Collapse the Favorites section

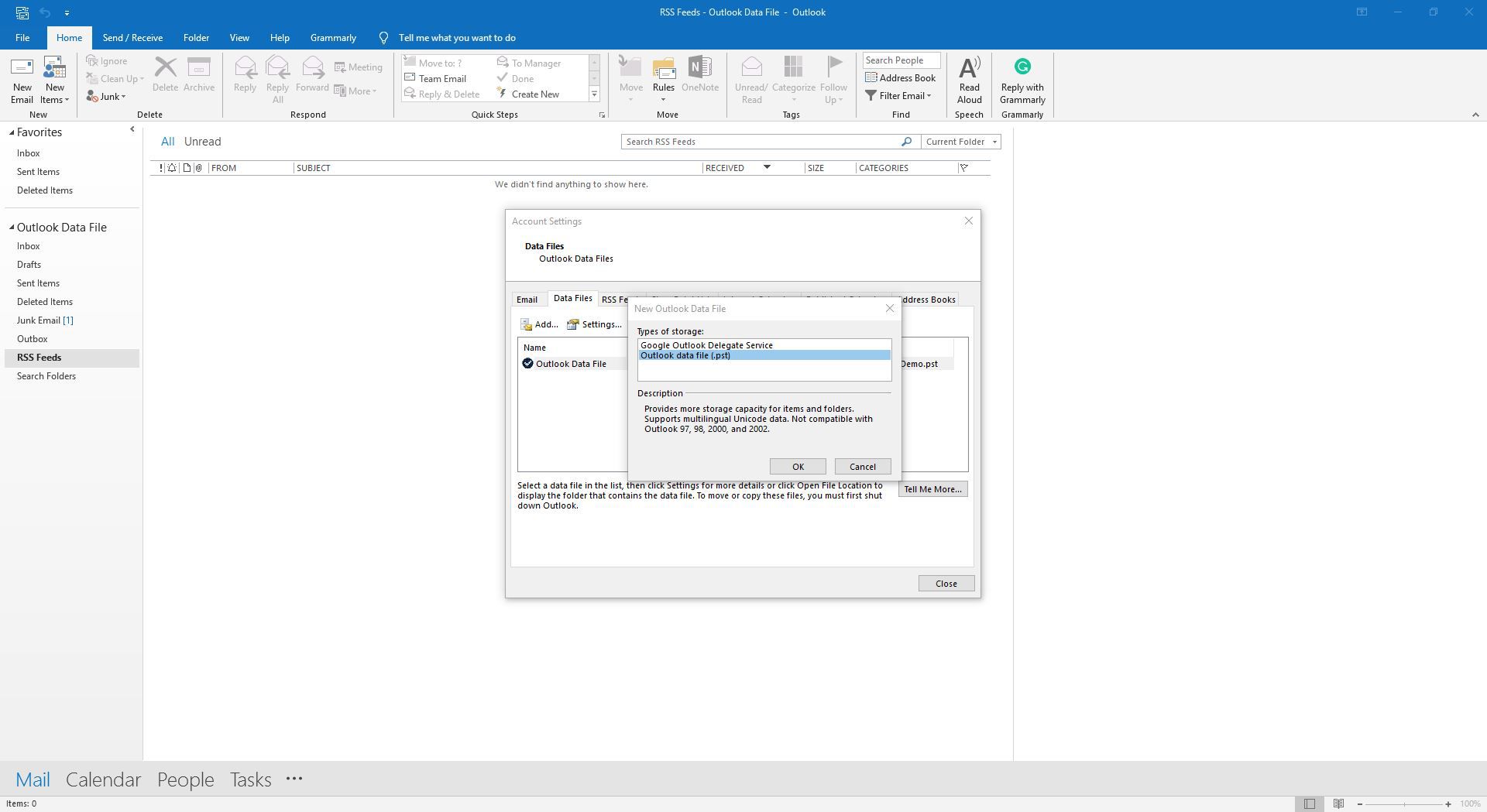(x=12, y=133)
